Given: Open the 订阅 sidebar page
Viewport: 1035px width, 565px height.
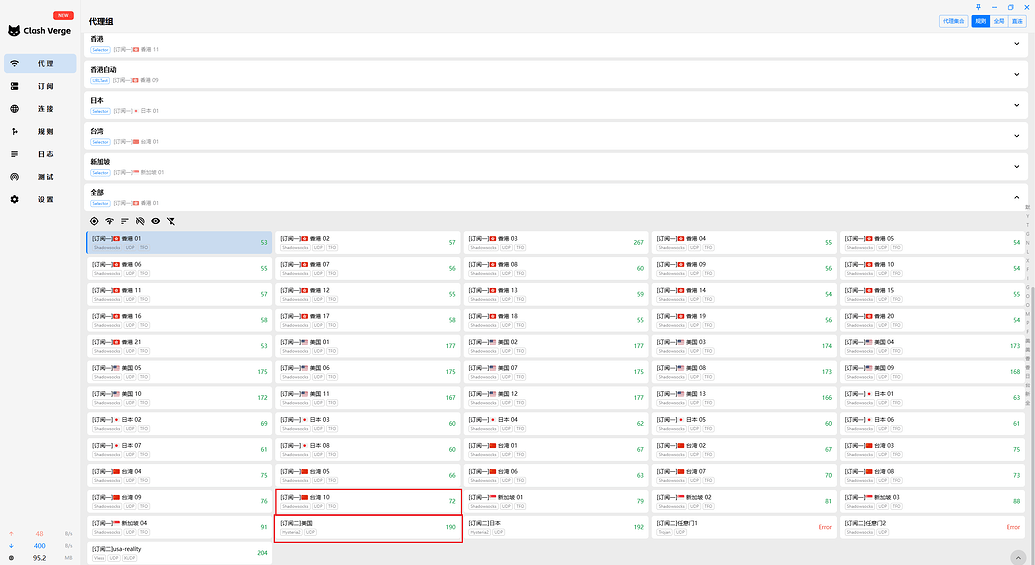Looking at the screenshot, I should (40, 86).
